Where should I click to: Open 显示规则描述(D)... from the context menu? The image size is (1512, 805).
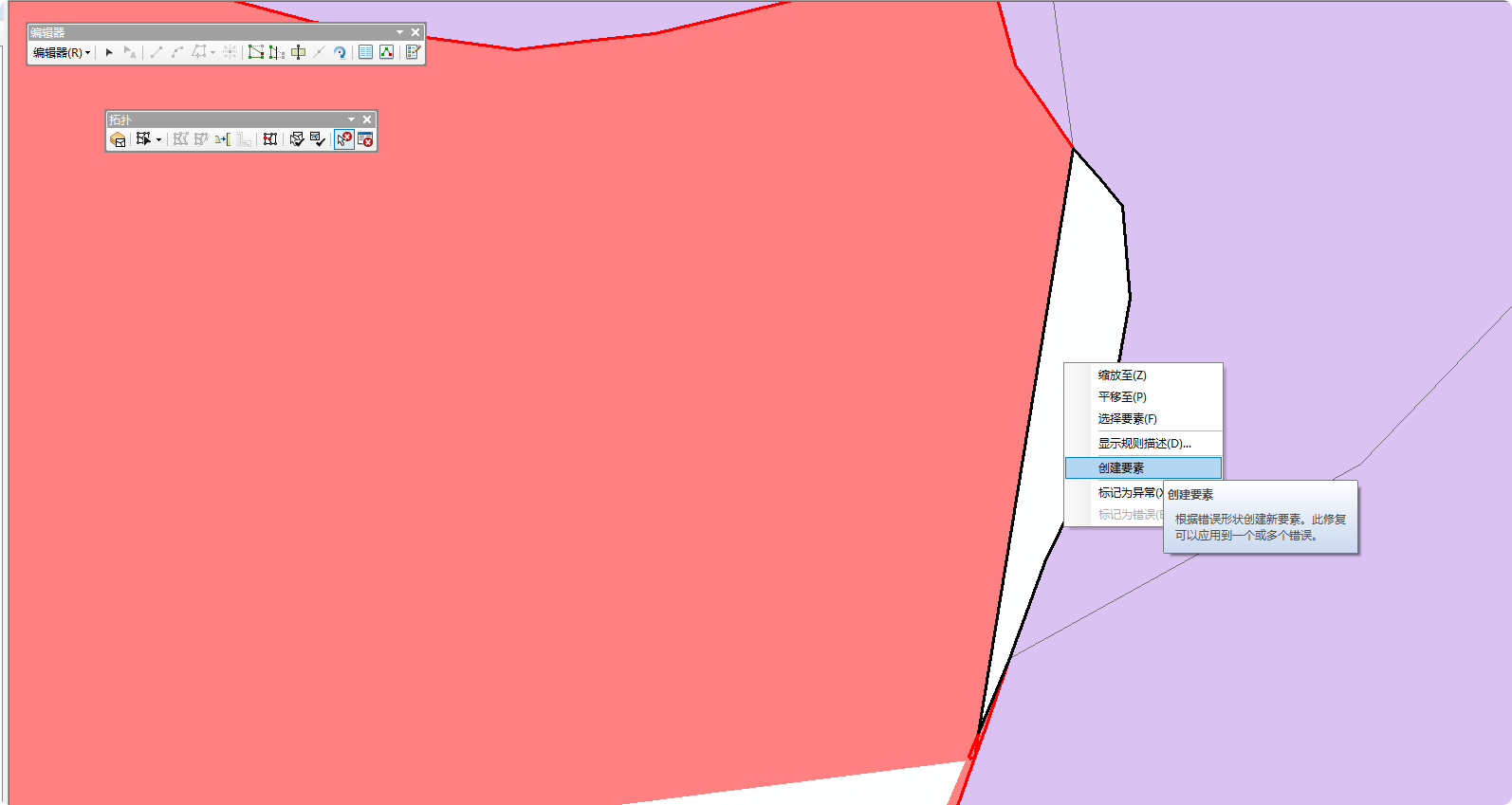pos(1143,444)
